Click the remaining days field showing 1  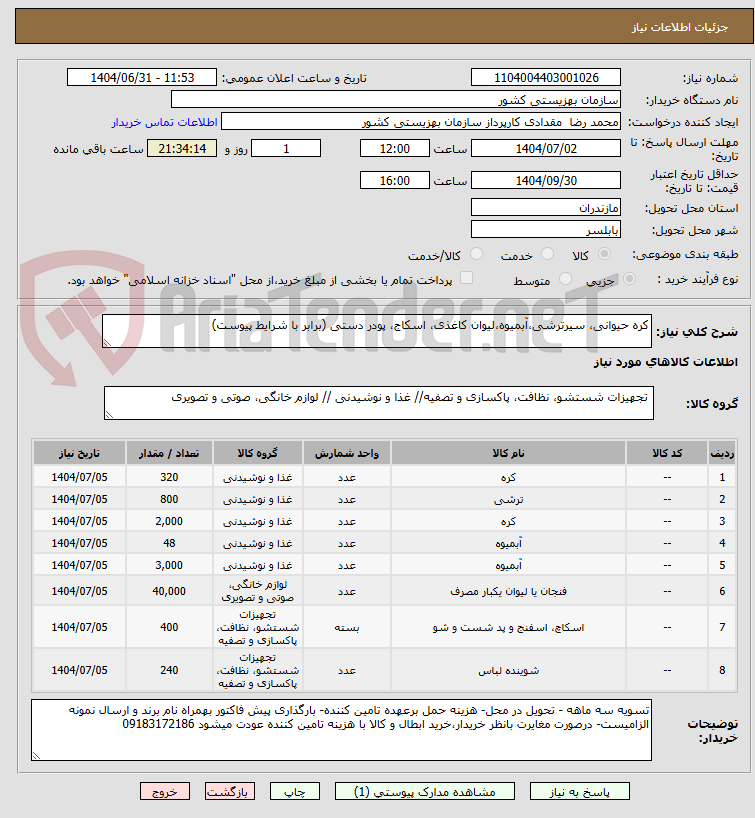point(286,149)
